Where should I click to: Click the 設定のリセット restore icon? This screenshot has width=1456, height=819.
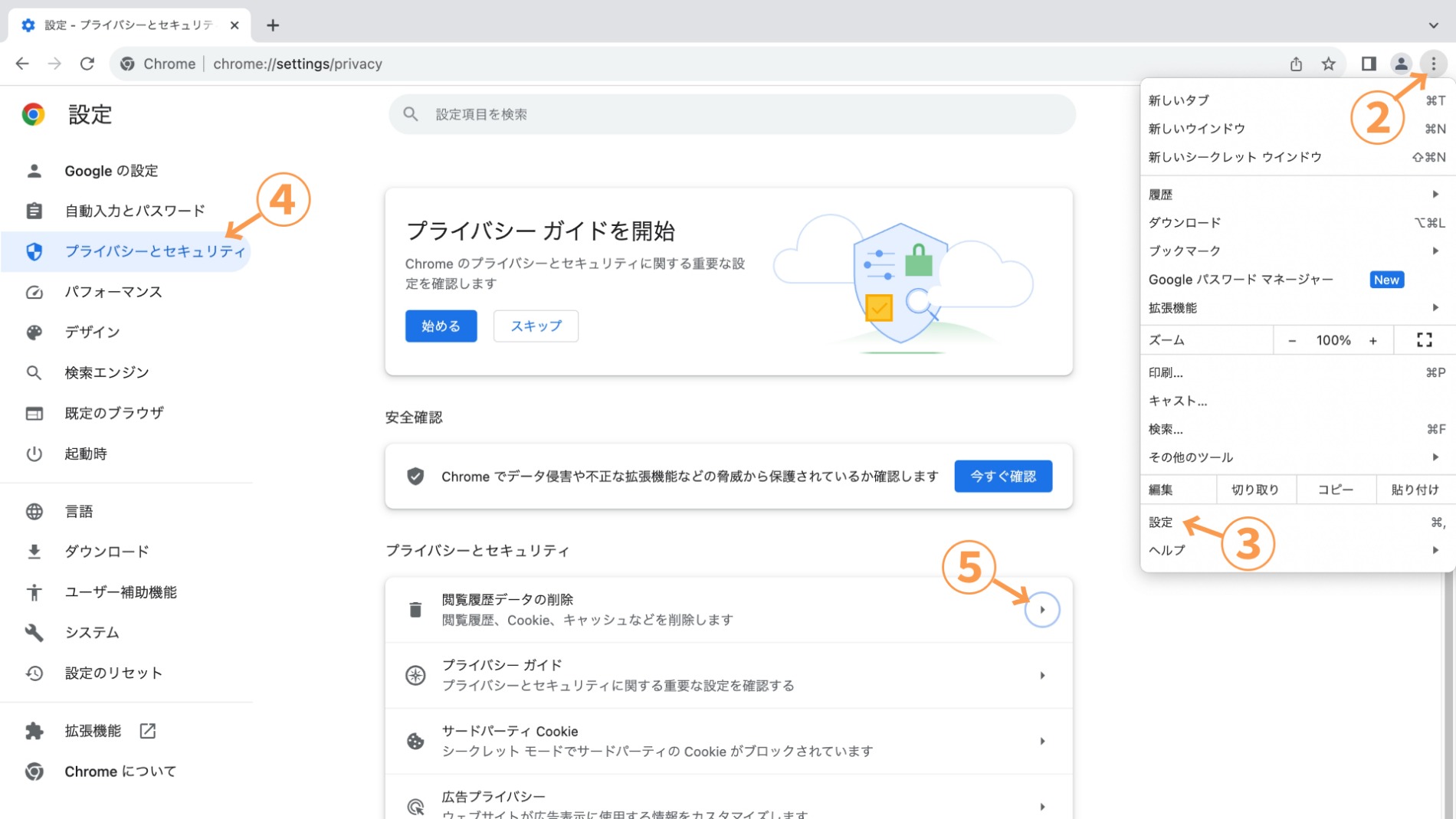pos(34,673)
